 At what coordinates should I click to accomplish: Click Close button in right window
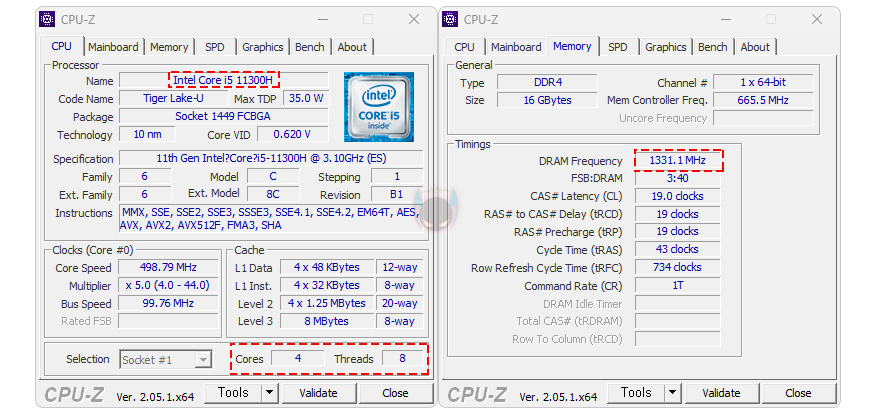pos(798,393)
